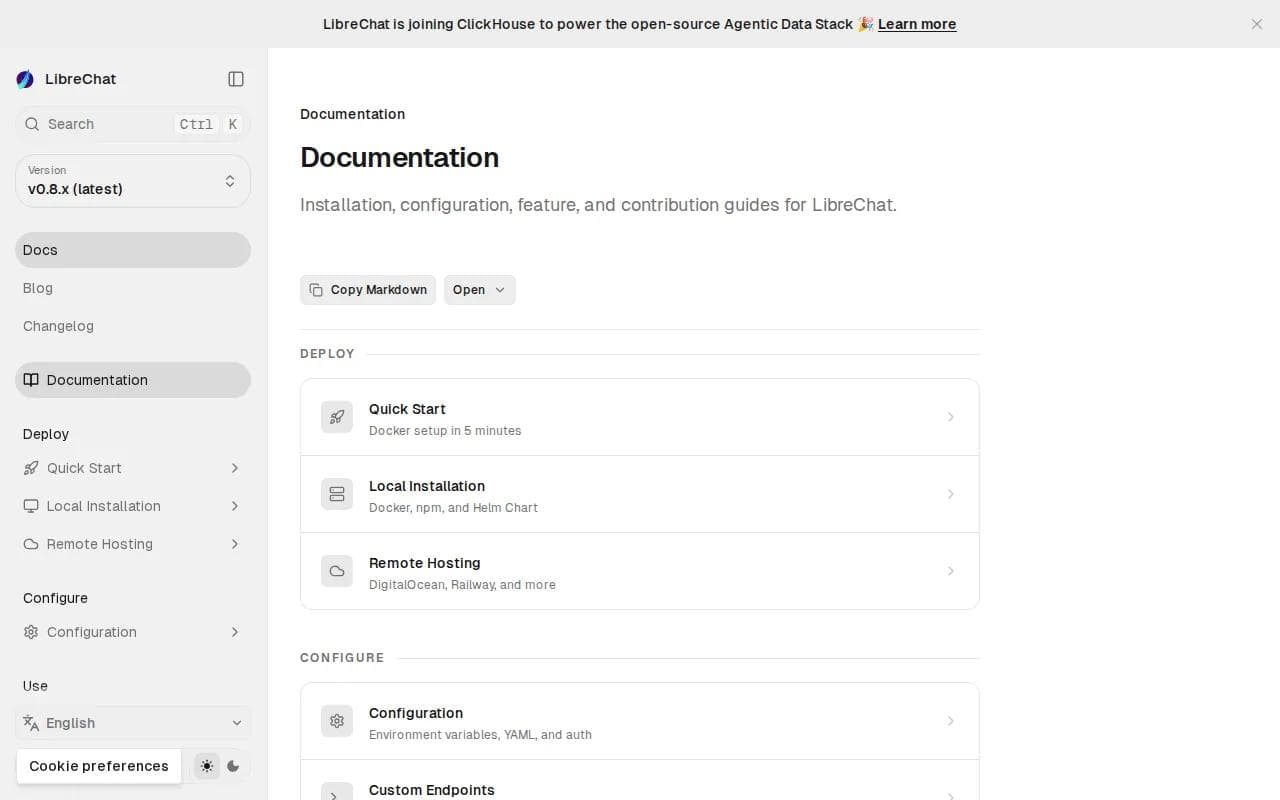Open the Quick Start card title
This screenshot has width=1280, height=800.
(407, 409)
